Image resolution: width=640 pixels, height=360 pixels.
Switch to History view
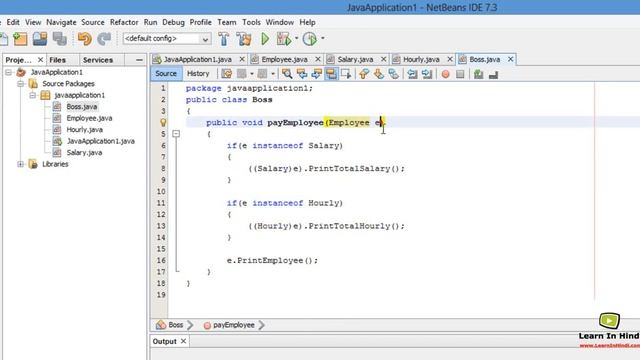(x=198, y=74)
